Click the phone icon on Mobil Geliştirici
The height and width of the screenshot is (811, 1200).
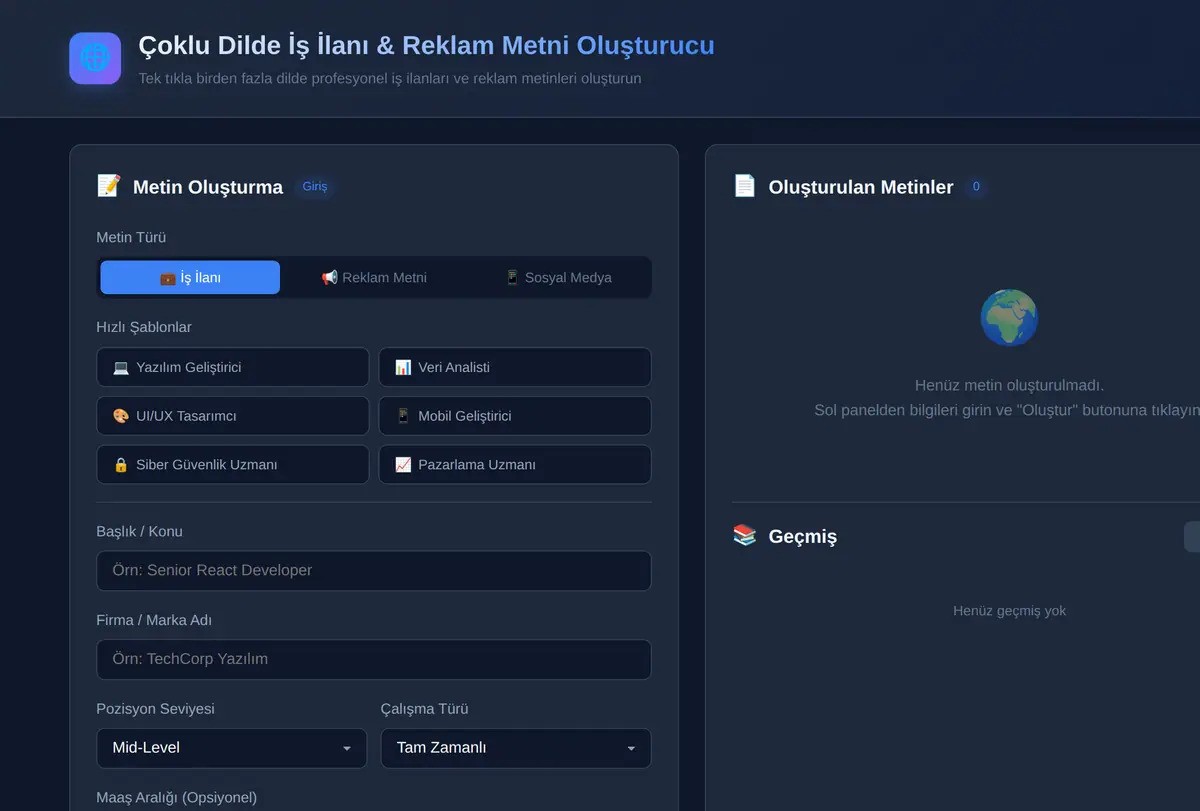coord(403,416)
